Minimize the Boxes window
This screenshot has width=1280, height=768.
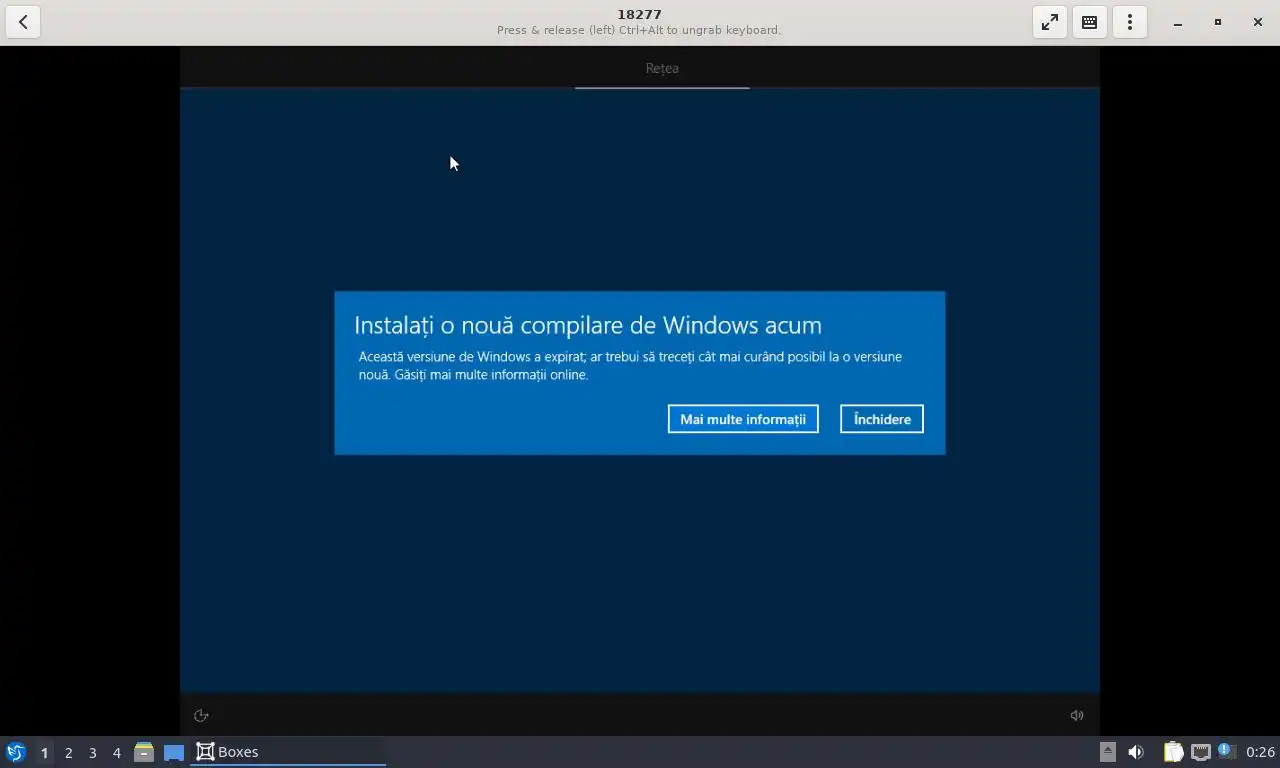1178,22
